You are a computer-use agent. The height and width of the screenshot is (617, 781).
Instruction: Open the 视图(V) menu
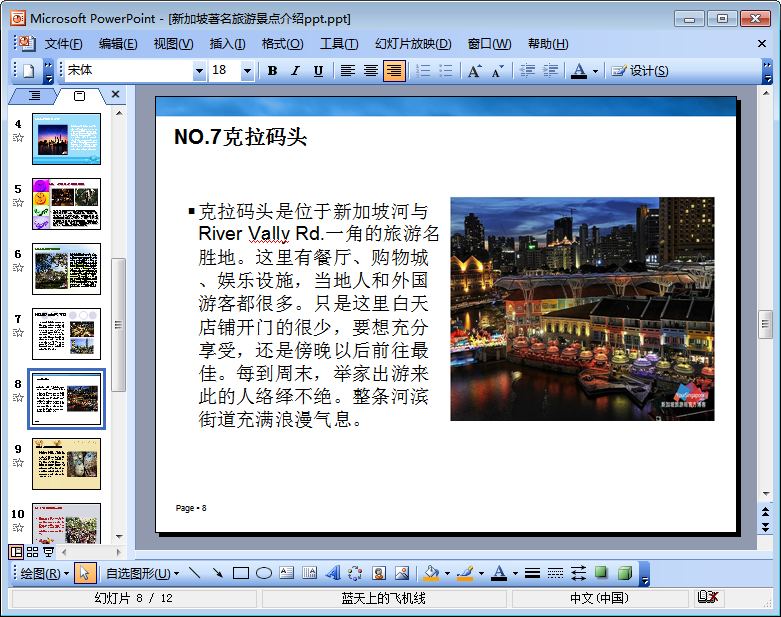coord(173,44)
